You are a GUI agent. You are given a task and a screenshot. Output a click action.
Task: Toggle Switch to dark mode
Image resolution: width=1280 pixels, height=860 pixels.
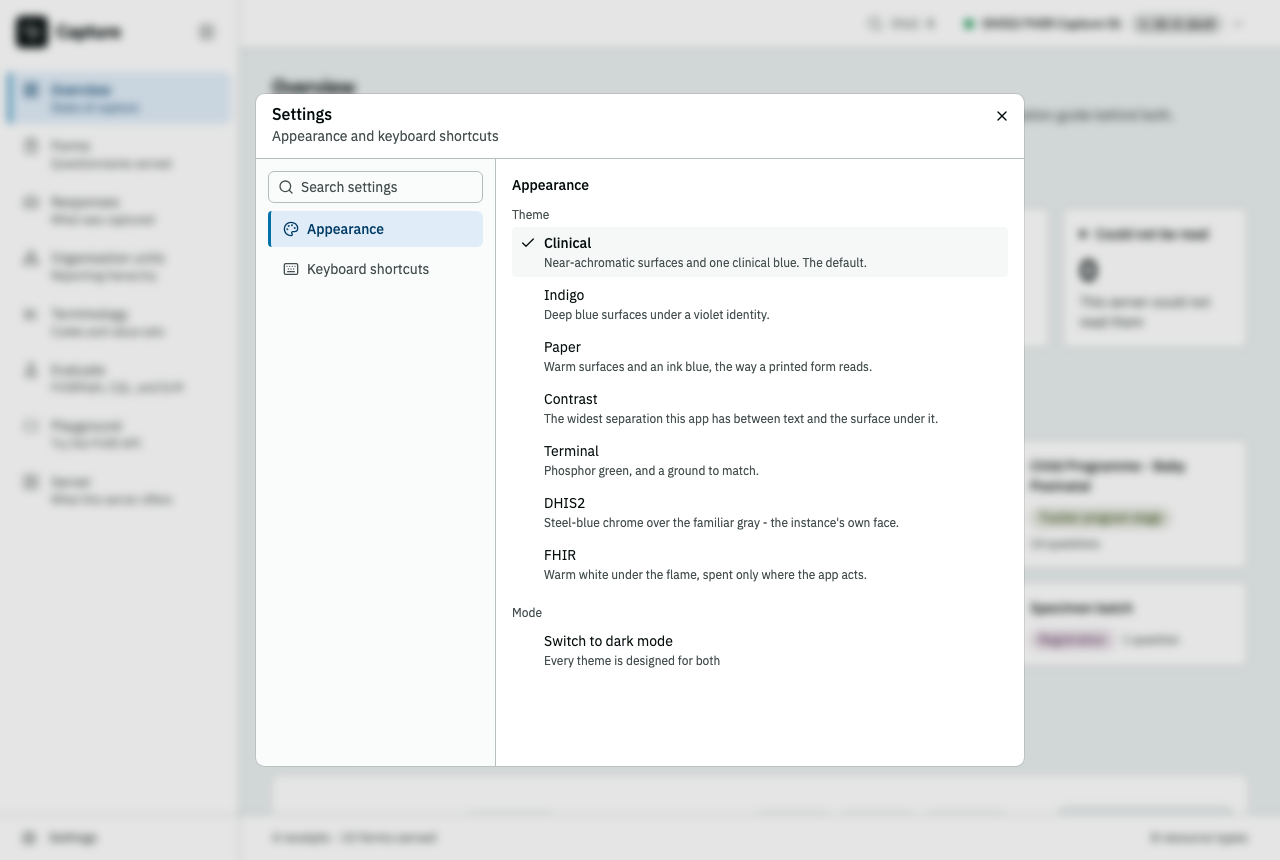tap(760, 650)
